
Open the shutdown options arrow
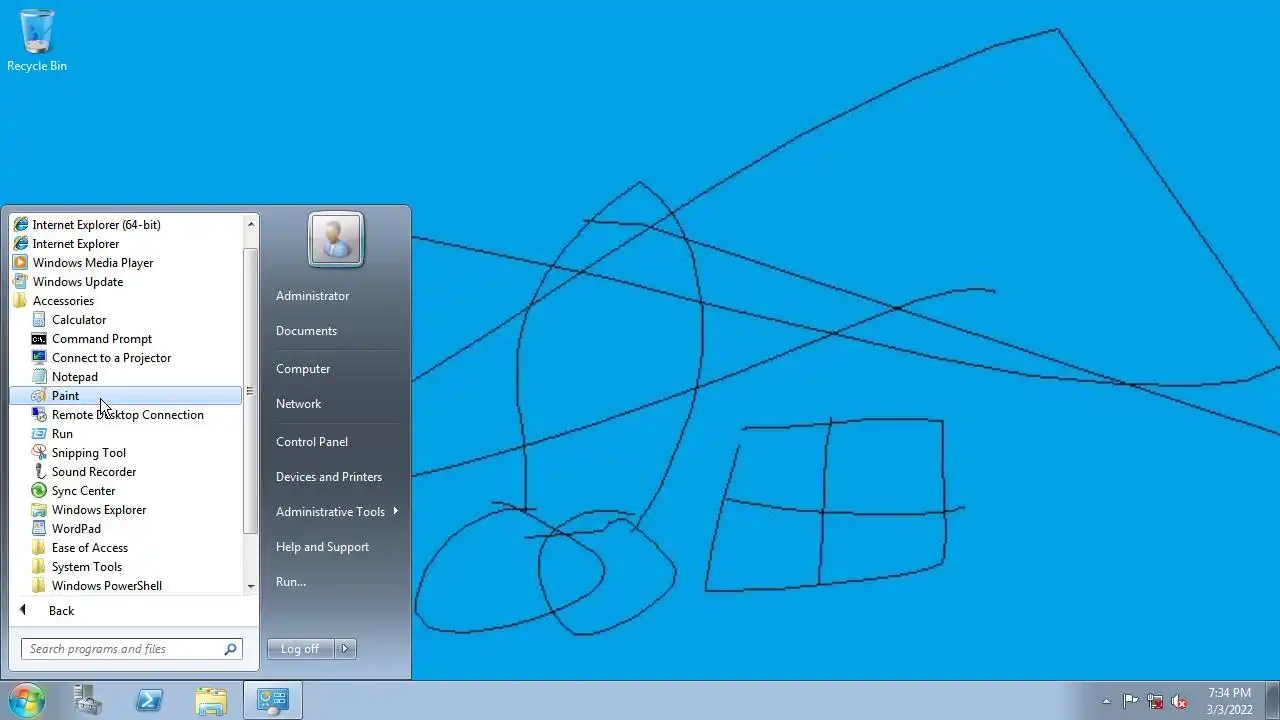tap(345, 649)
